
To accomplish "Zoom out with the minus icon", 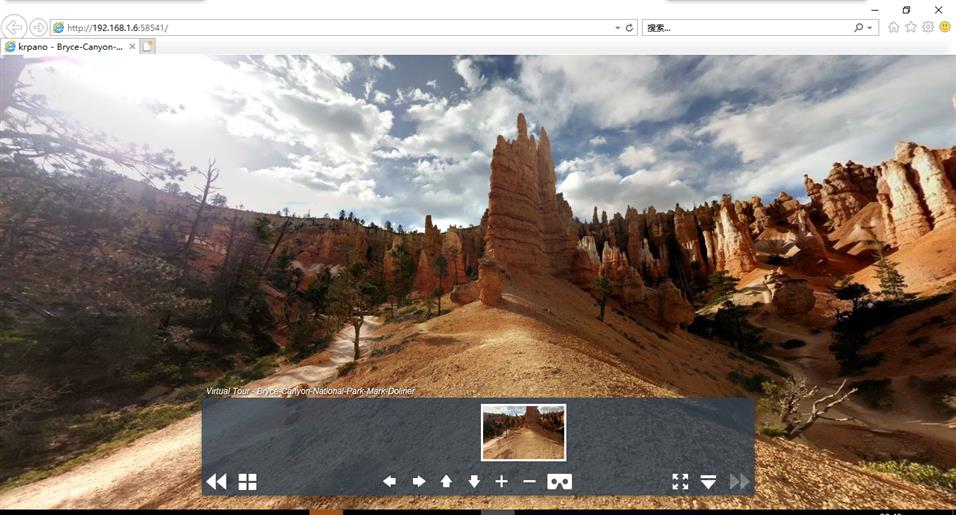I will [530, 482].
